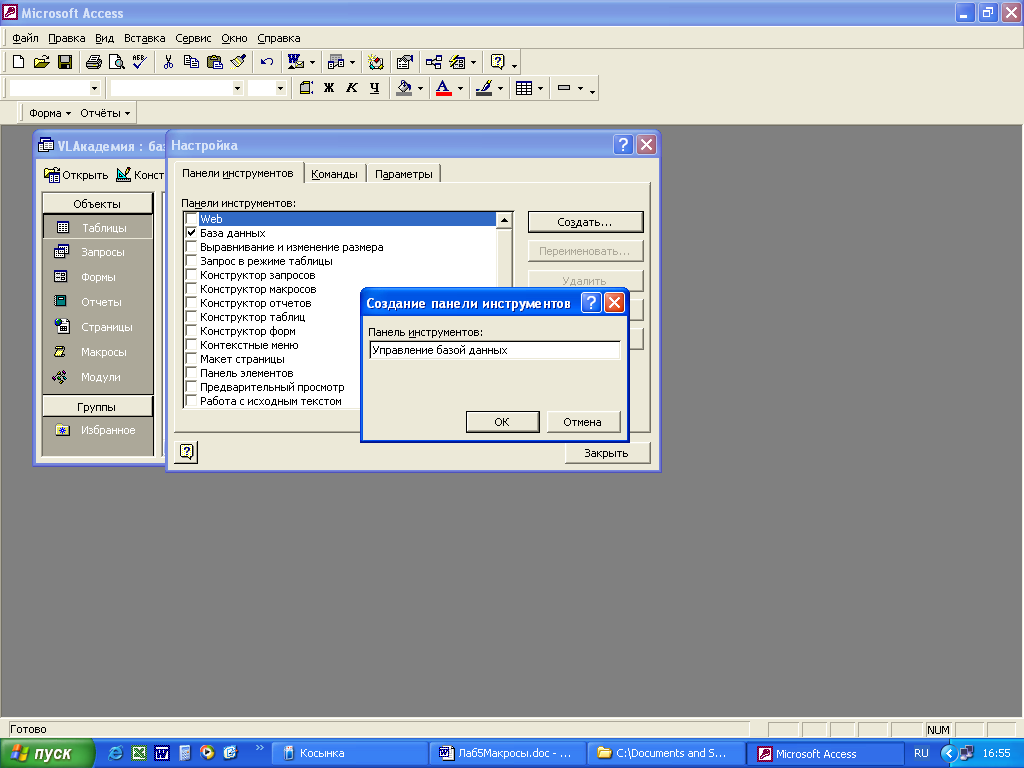
Task: Open the Properties icon
Action: point(405,62)
